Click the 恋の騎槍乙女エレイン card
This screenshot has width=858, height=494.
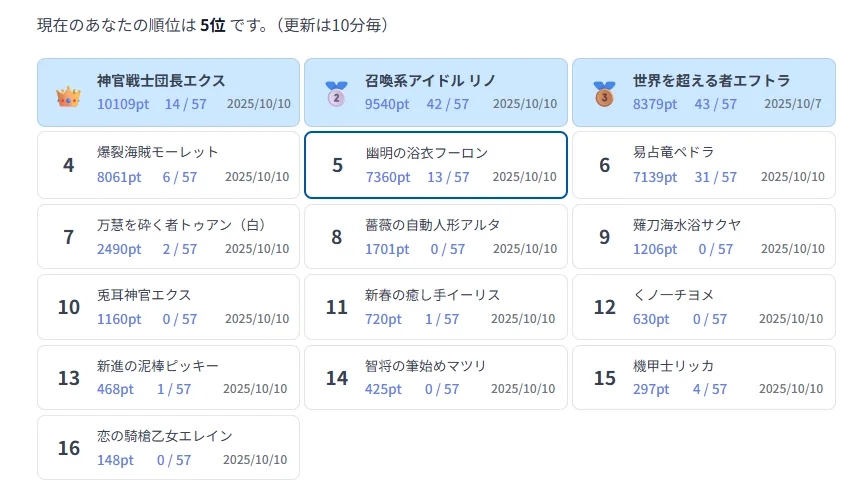(x=168, y=448)
